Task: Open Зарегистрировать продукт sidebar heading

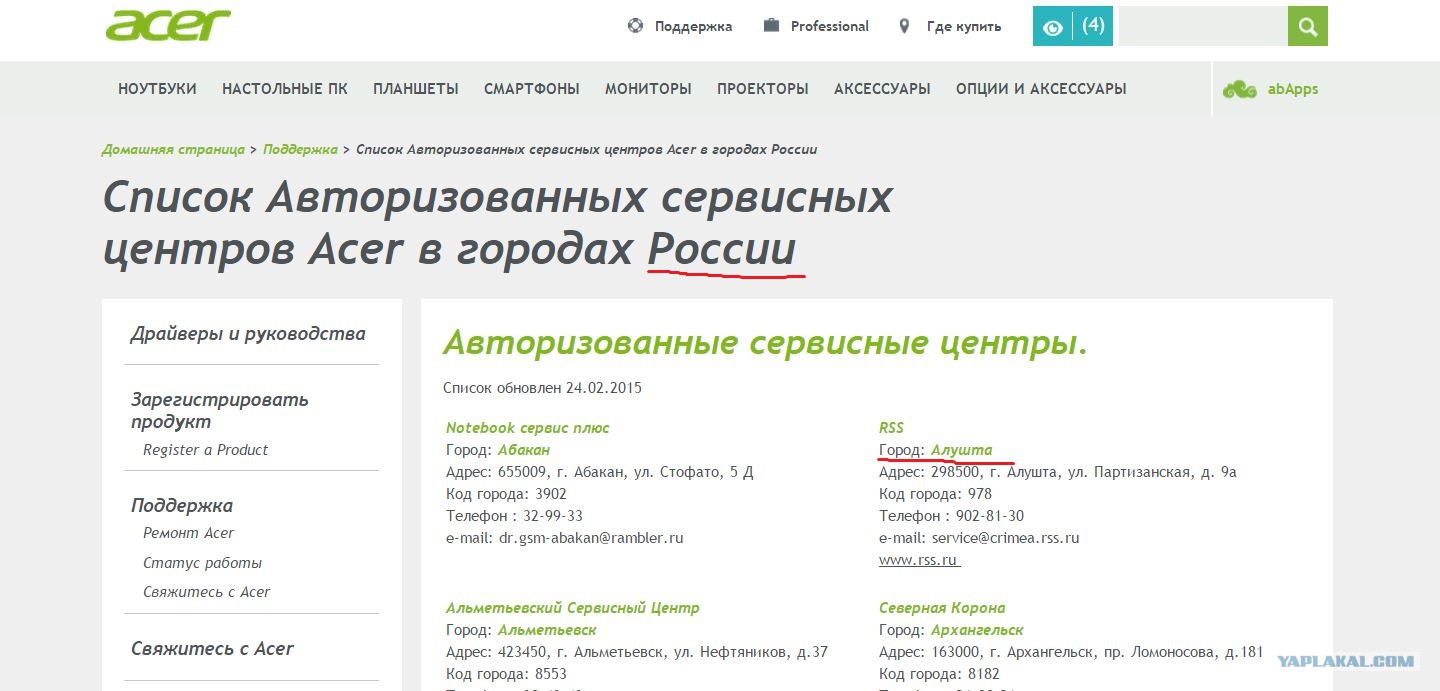Action: pos(220,410)
